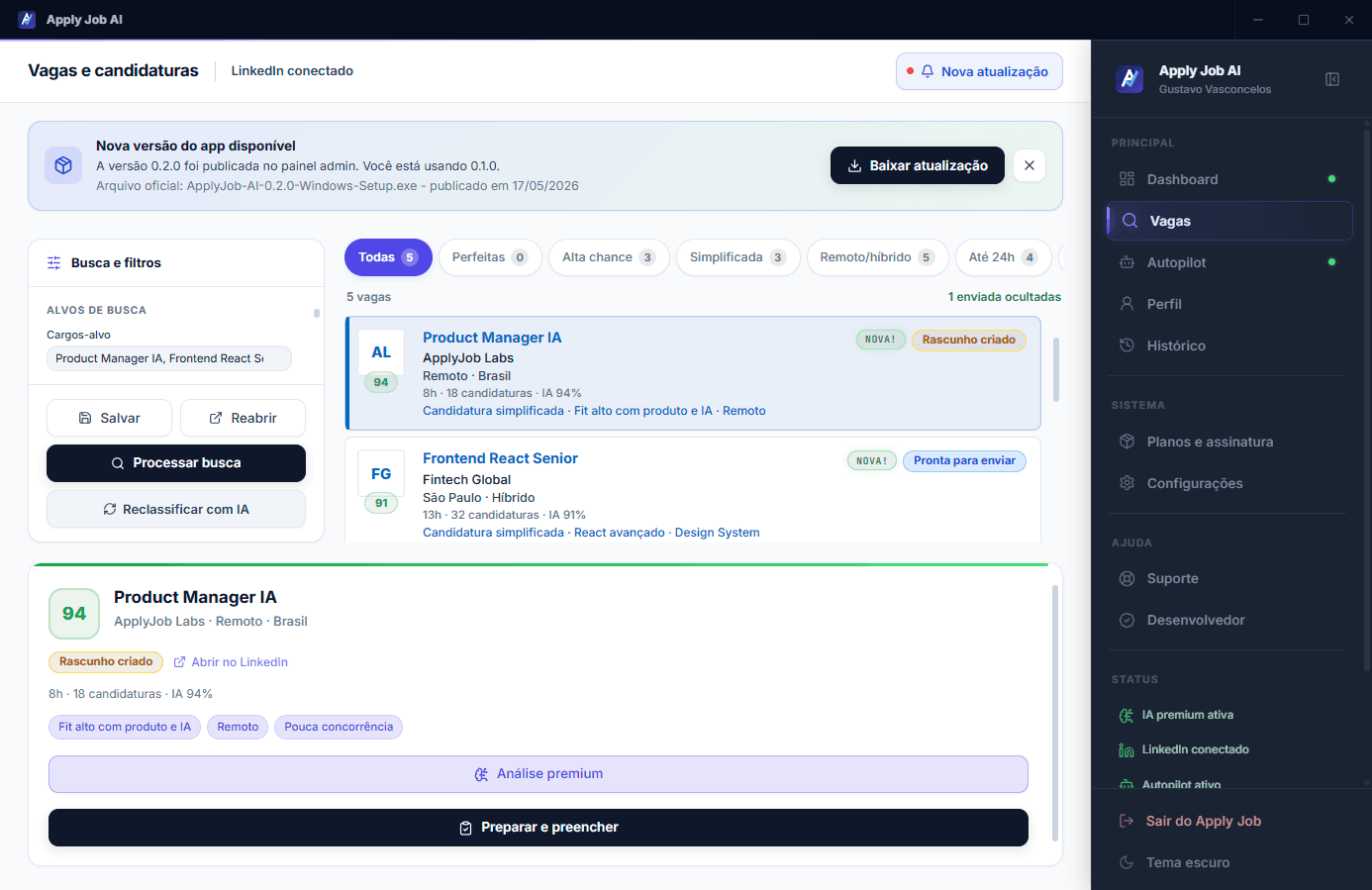
Task: Select the Todas filter tab
Action: pos(388,257)
